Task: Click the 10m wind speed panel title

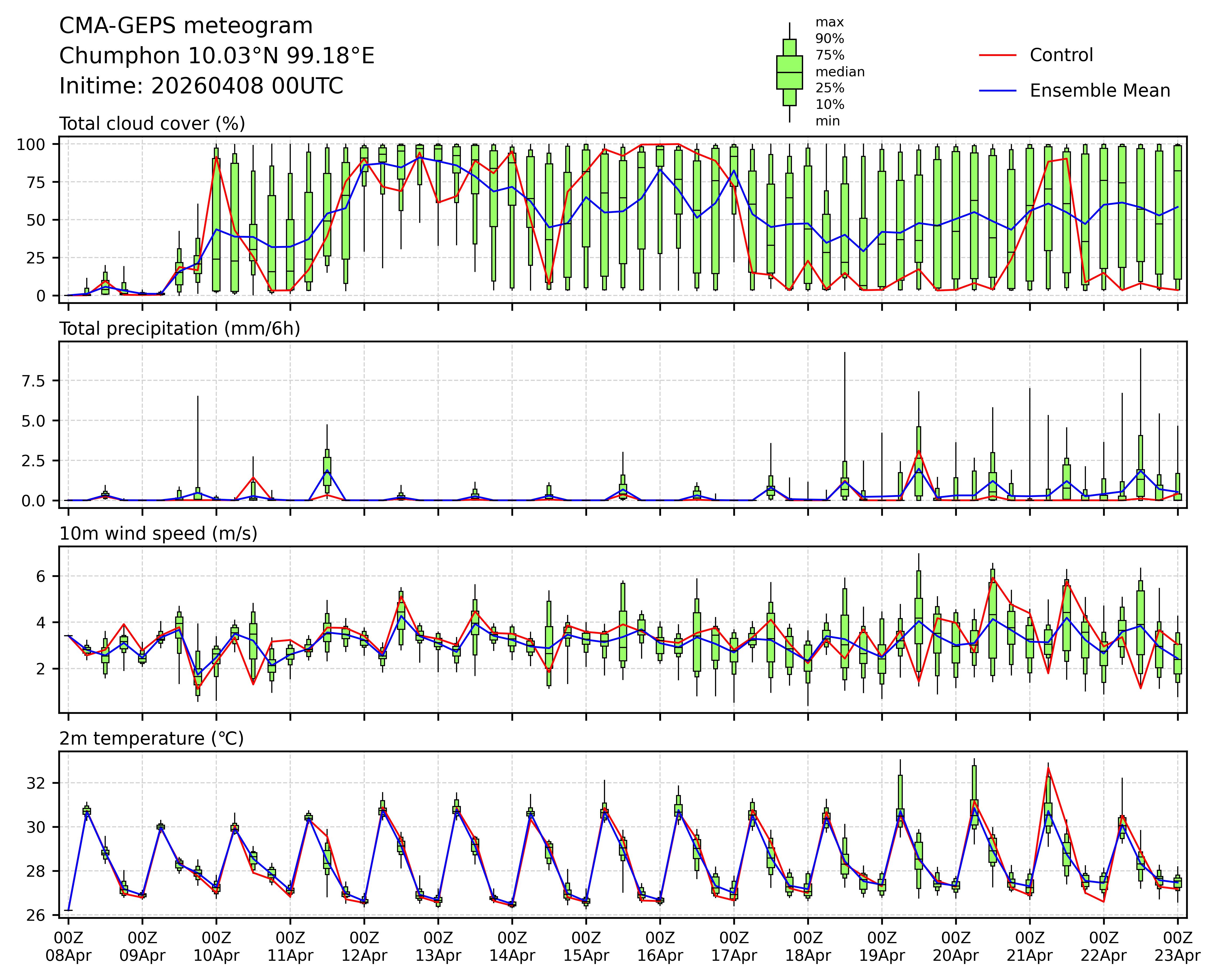Action: click(x=158, y=534)
